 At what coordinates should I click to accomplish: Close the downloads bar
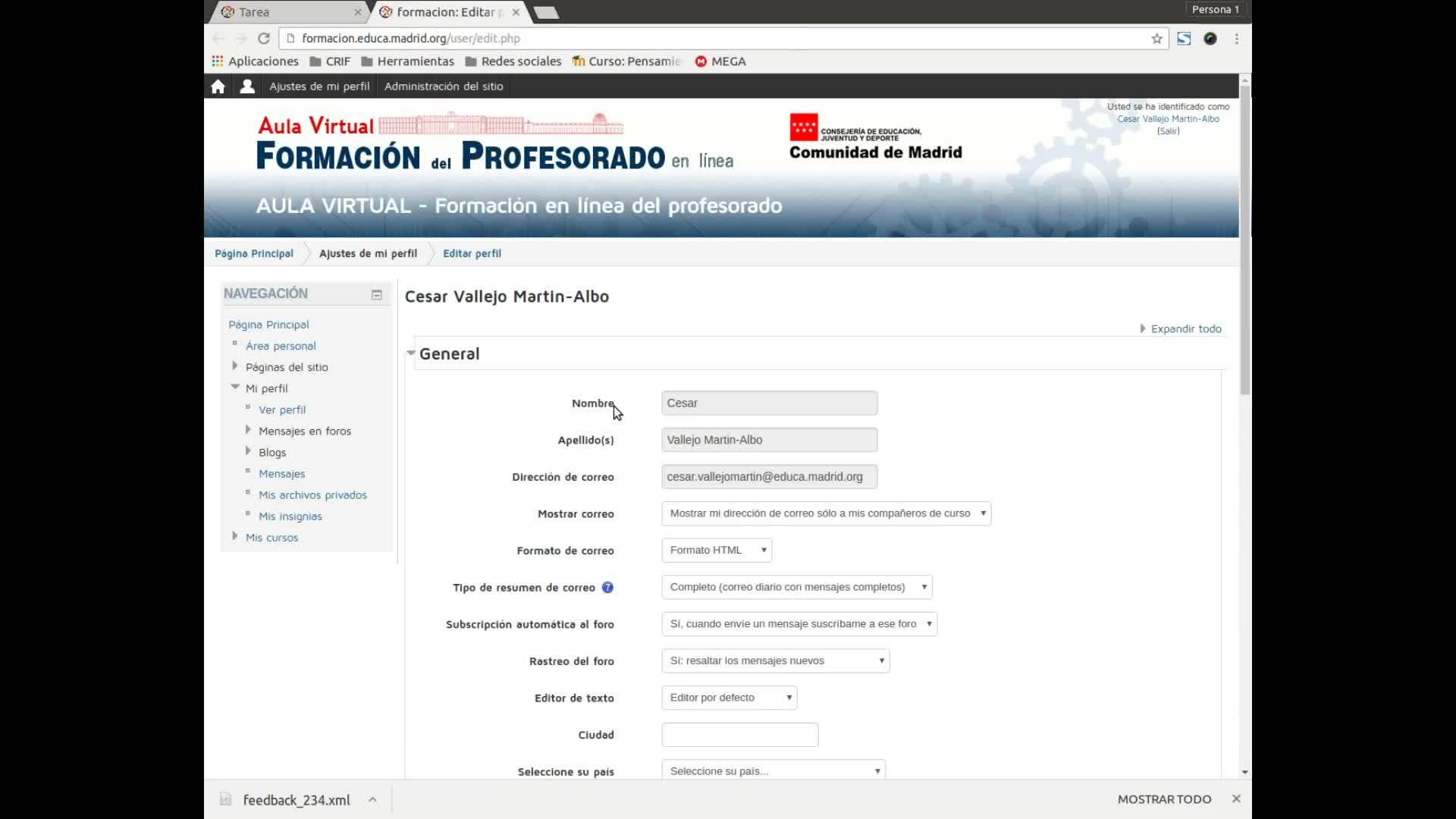(1236, 799)
